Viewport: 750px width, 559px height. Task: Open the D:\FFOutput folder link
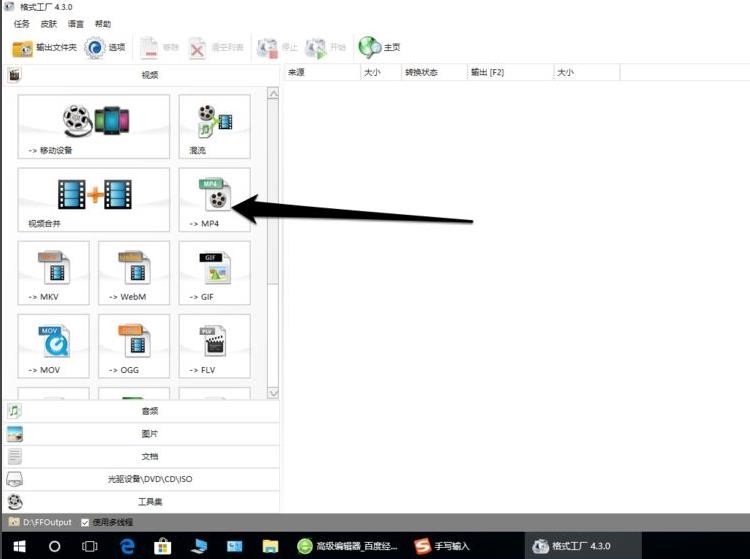click(x=41, y=522)
